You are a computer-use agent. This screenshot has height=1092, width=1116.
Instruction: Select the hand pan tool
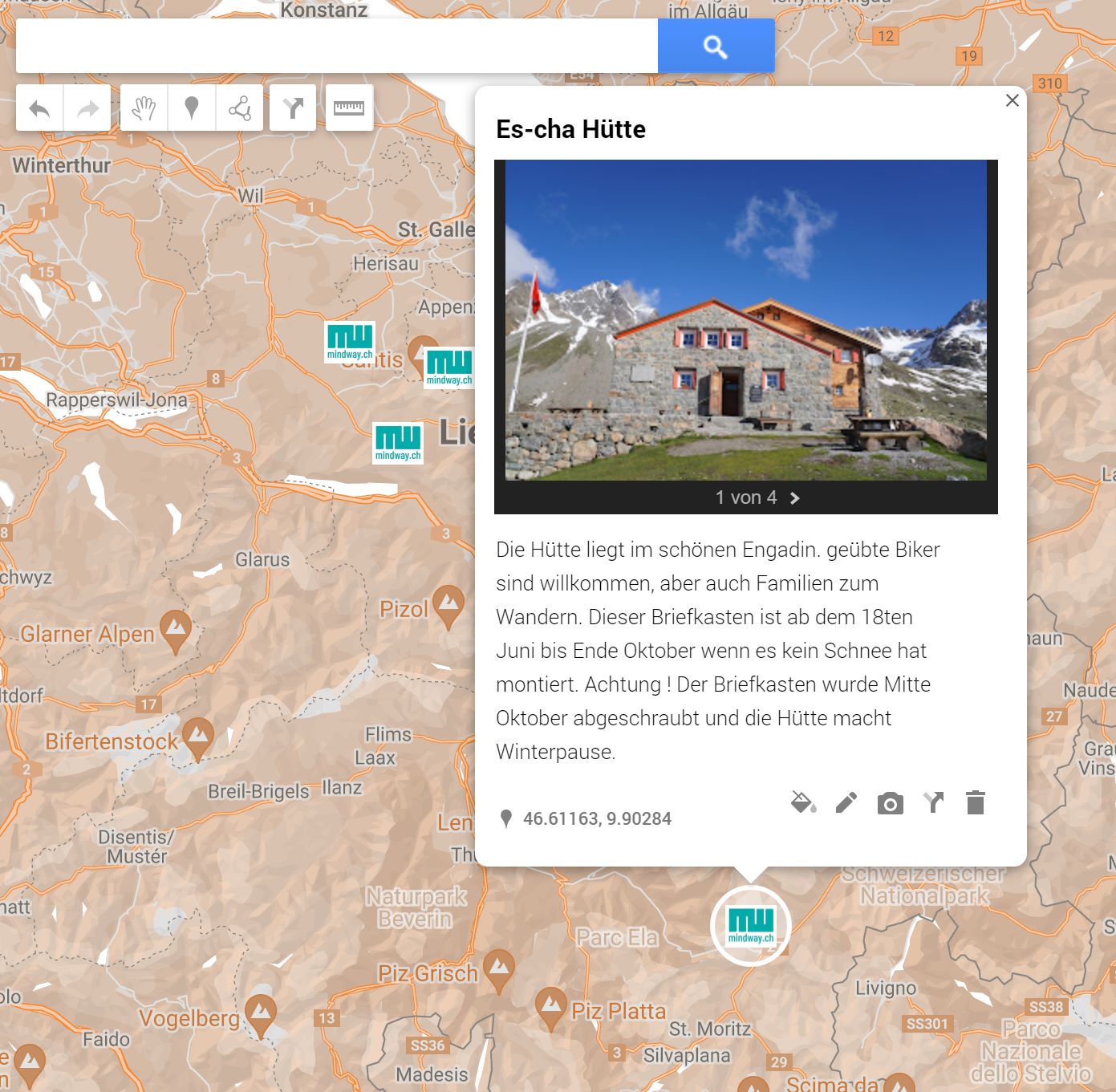click(x=144, y=108)
